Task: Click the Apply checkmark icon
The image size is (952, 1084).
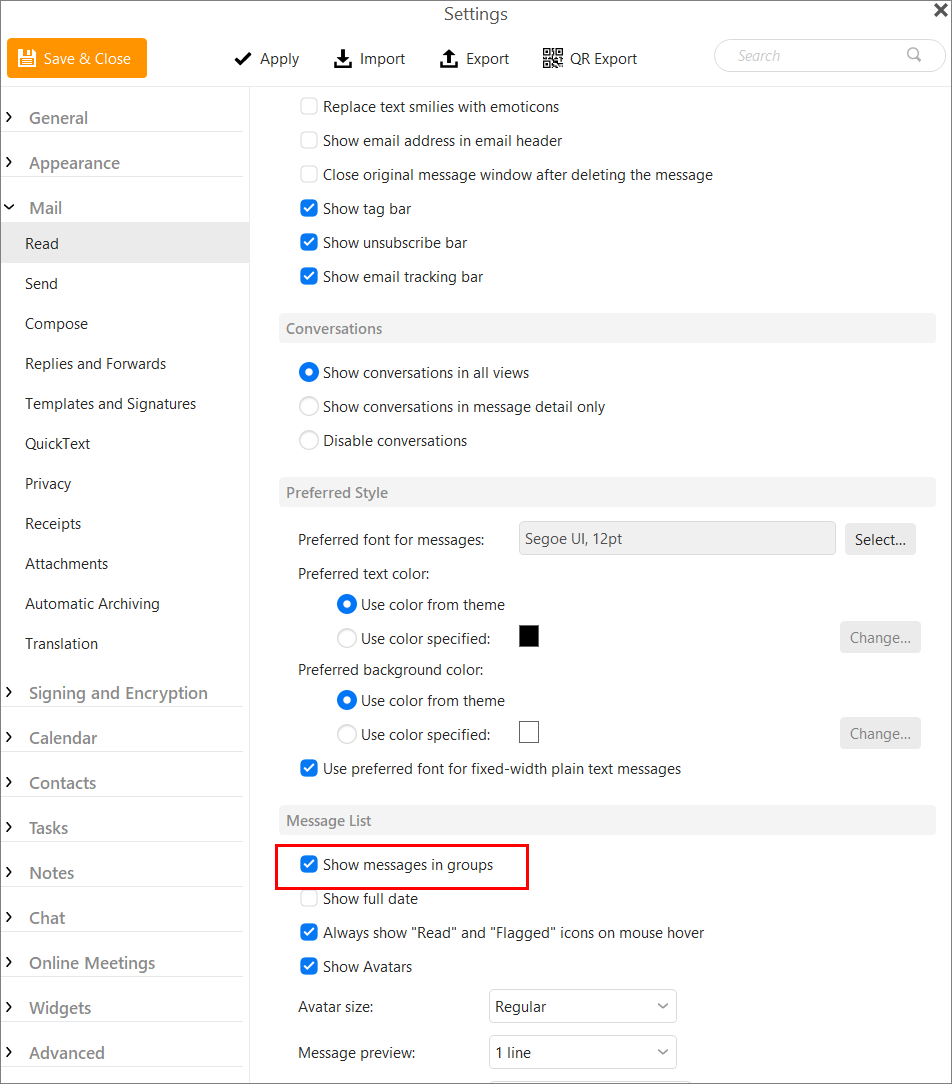Action: 242,58
